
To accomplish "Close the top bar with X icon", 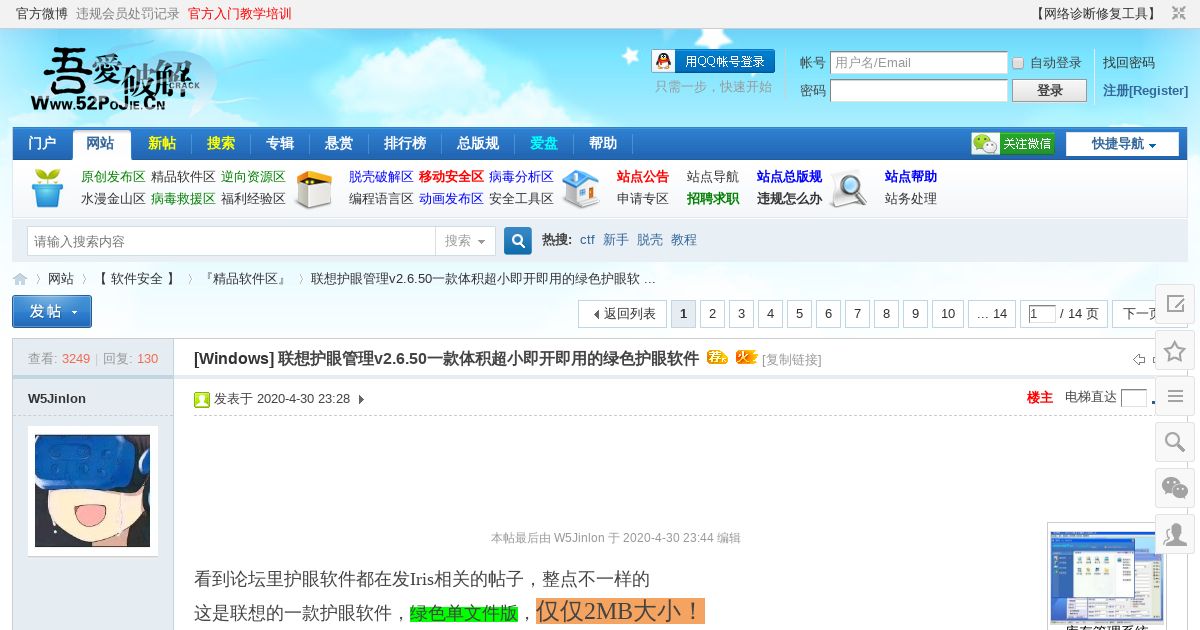I will click(x=1179, y=13).
